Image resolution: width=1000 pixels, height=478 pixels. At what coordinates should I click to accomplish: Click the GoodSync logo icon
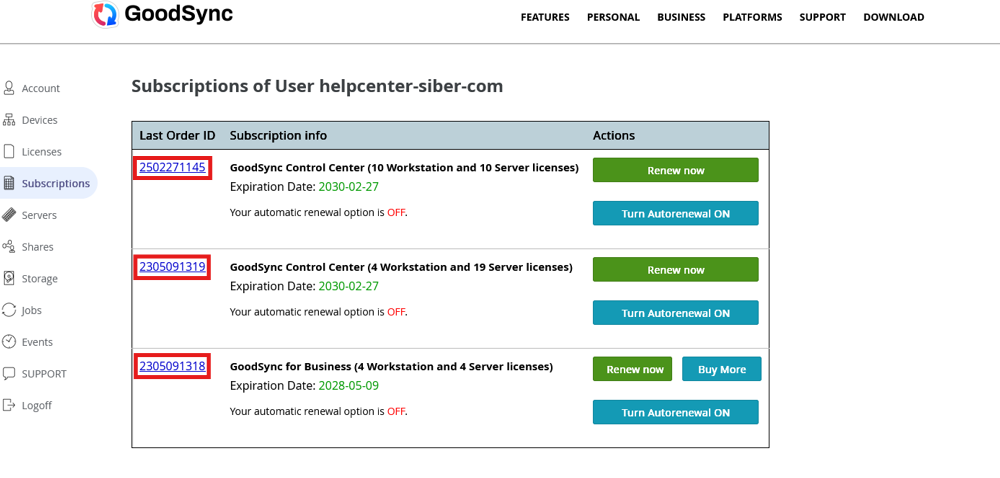(x=104, y=15)
